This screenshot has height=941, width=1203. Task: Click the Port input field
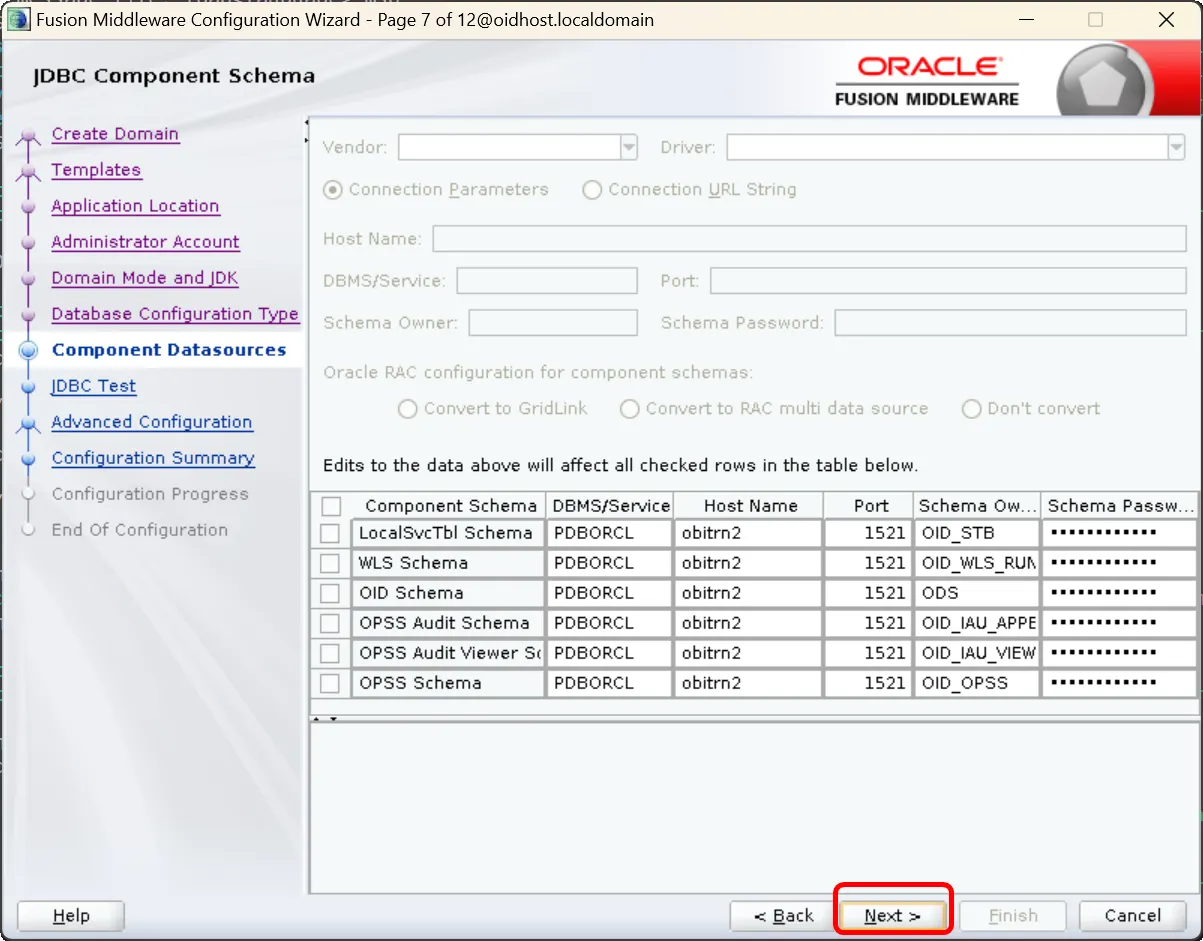948,281
